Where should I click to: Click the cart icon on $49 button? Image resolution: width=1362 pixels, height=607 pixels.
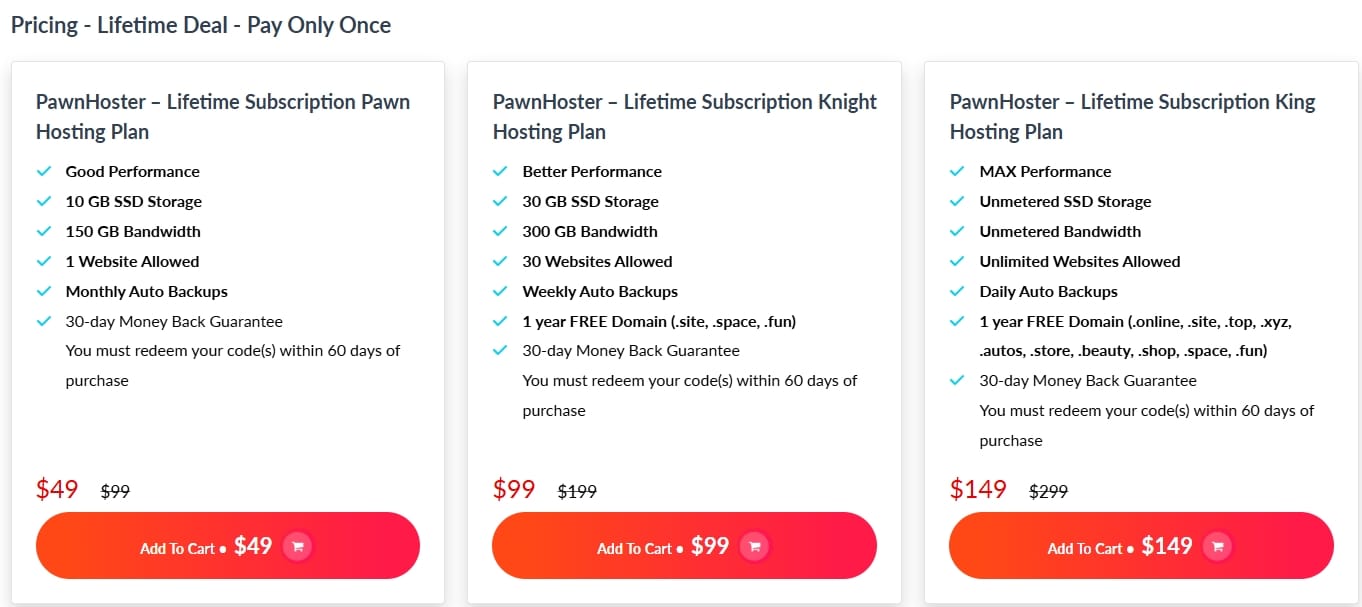[x=298, y=546]
